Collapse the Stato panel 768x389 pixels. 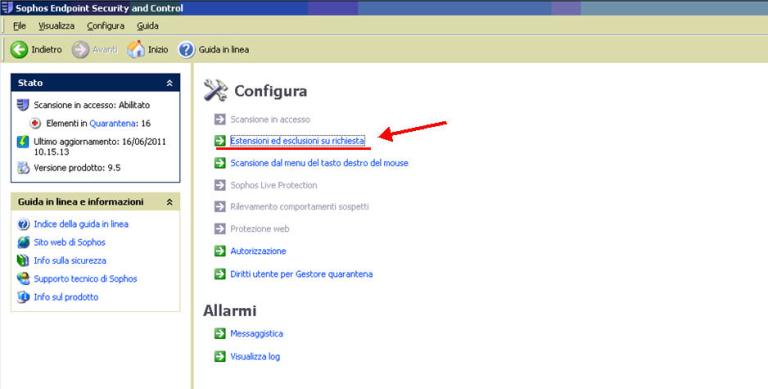tap(169, 83)
